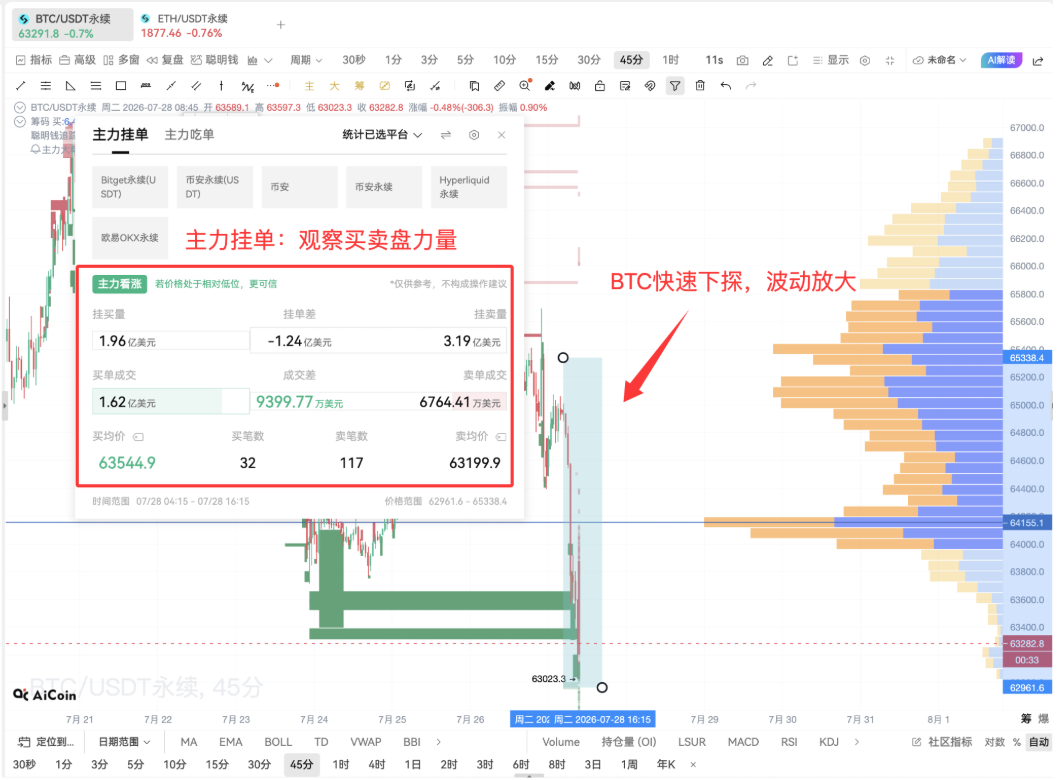This screenshot has width=1061, height=780.
Task: Select the triangle shape drawing tool
Action: click(70, 86)
